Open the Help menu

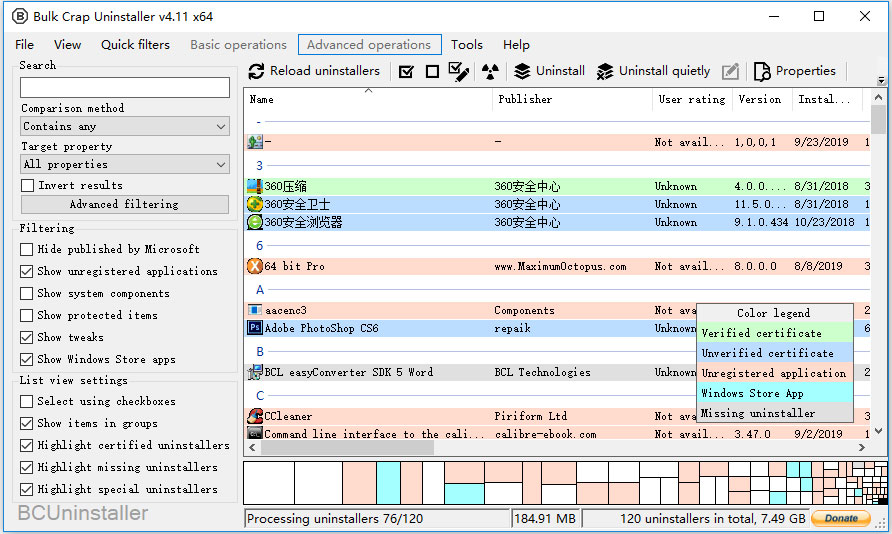pos(516,44)
